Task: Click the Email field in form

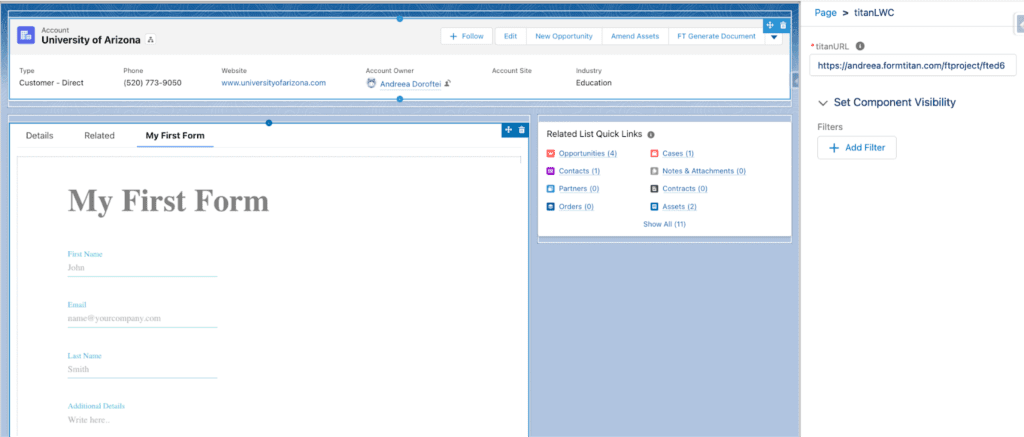Action: click(142, 319)
